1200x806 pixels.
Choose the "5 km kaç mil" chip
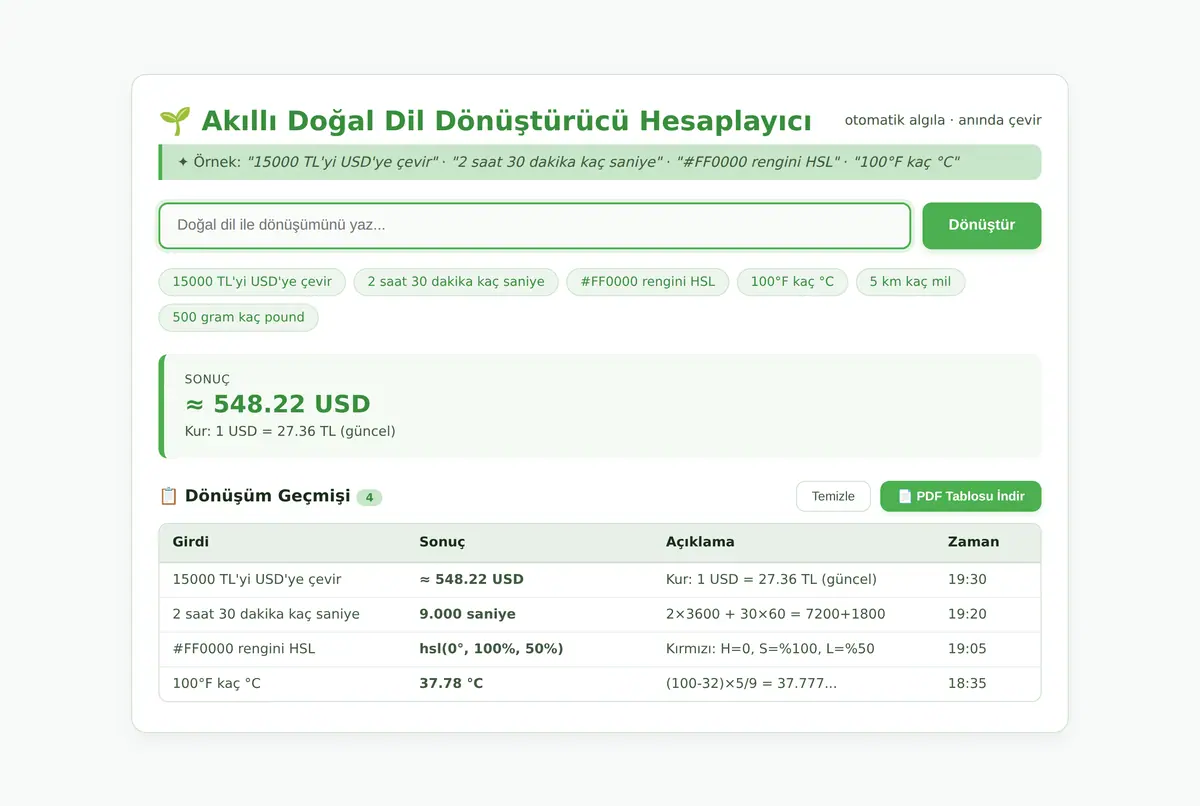910,282
